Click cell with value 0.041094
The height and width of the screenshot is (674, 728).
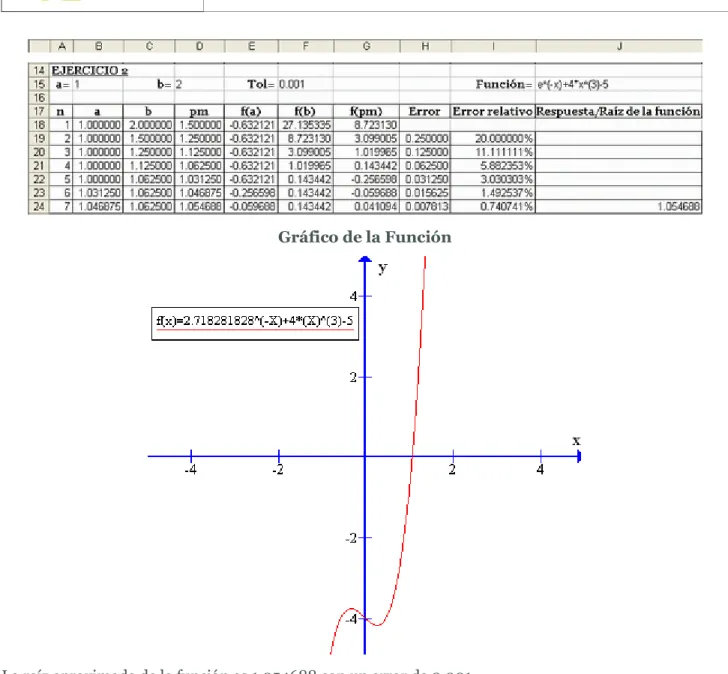click(x=366, y=207)
